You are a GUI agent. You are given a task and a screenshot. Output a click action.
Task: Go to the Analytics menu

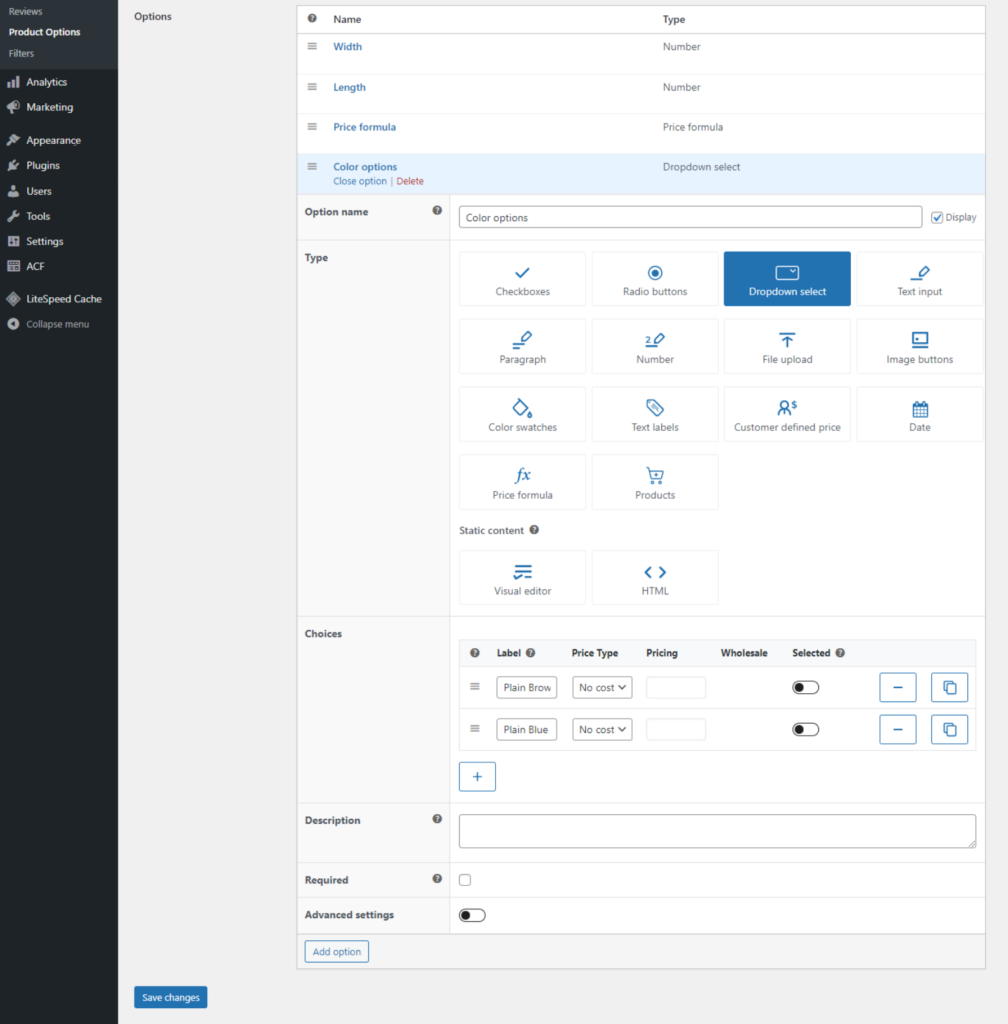(46, 82)
